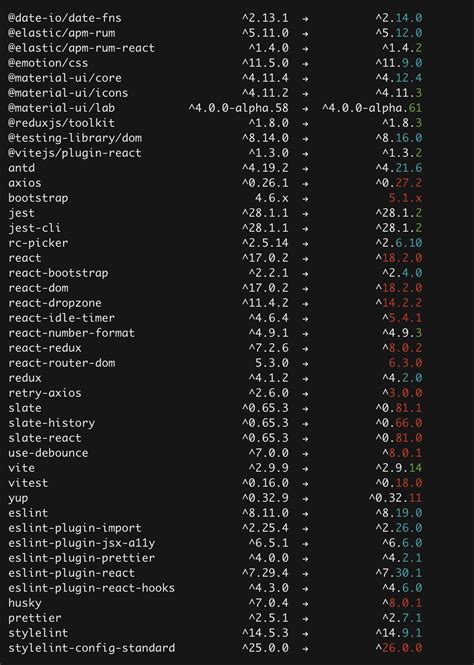This screenshot has width=474, height=665.
Task: Click the arrow on the vite line
Action: pos(305,468)
